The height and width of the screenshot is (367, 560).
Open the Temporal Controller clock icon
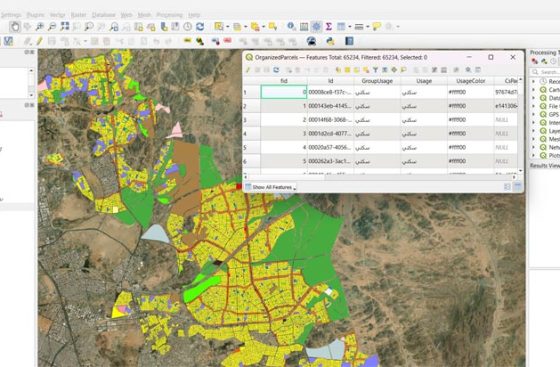188,26
